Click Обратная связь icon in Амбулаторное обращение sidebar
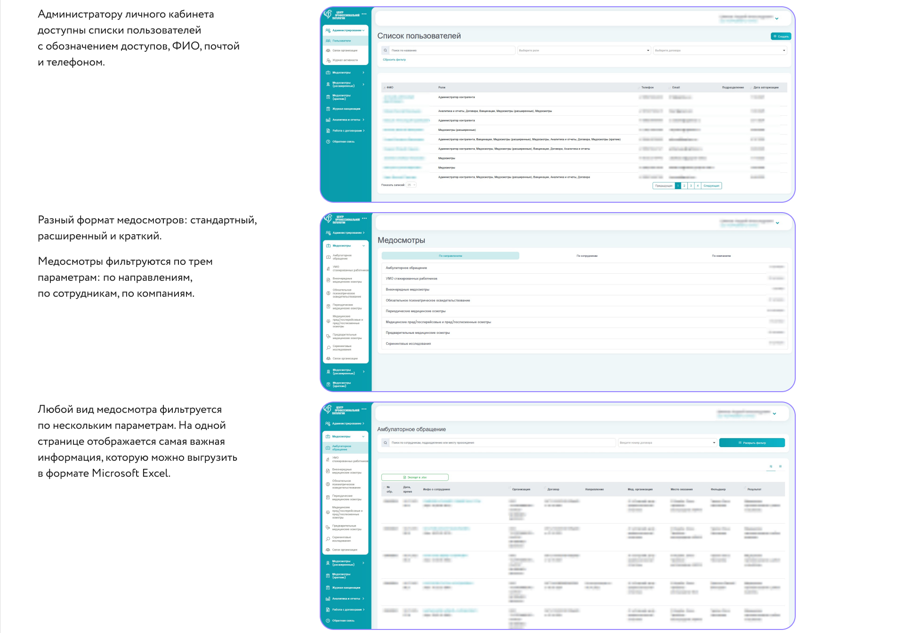 click(328, 620)
